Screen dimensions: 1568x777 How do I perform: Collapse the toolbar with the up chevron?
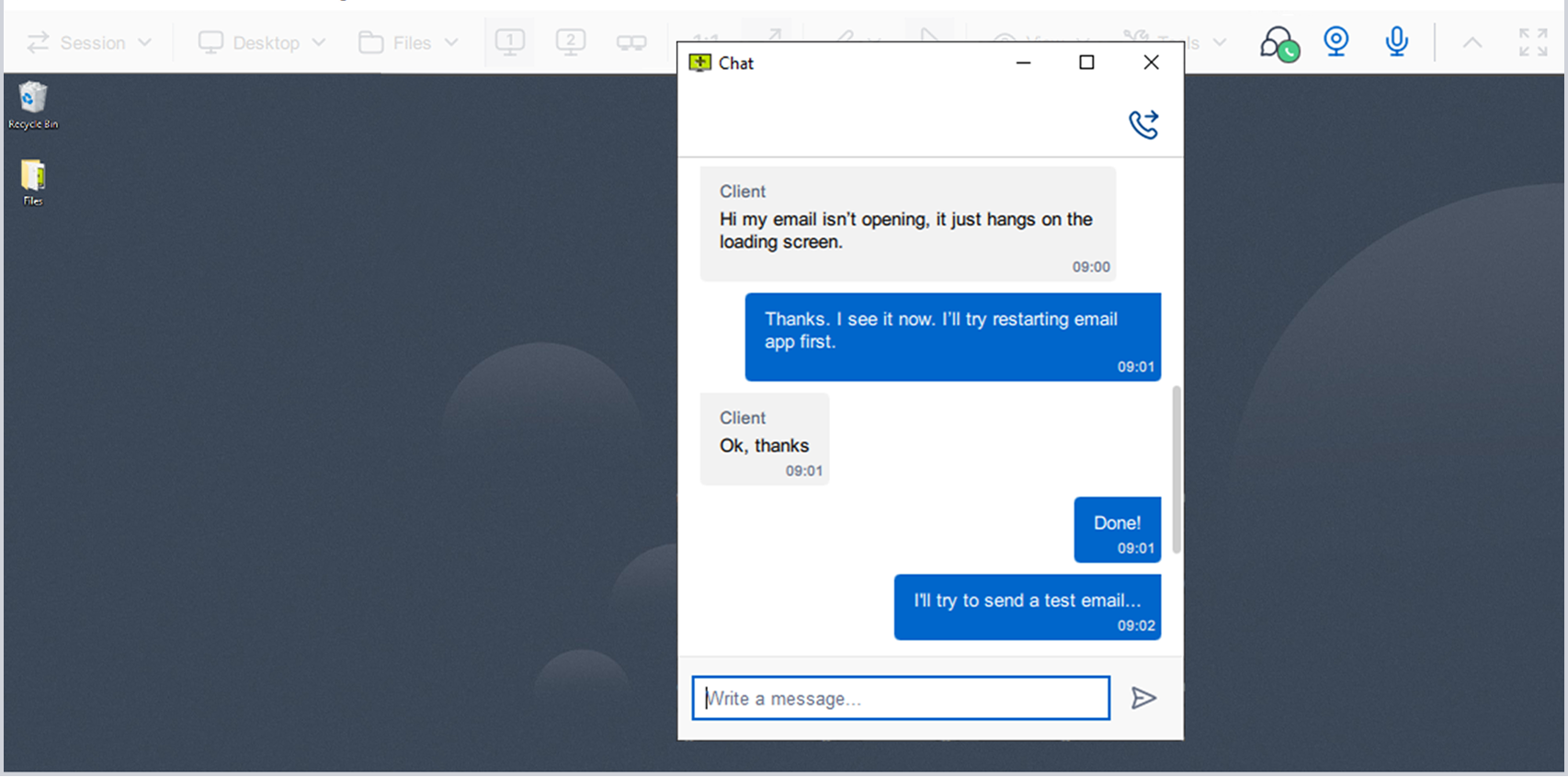pyautogui.click(x=1472, y=42)
